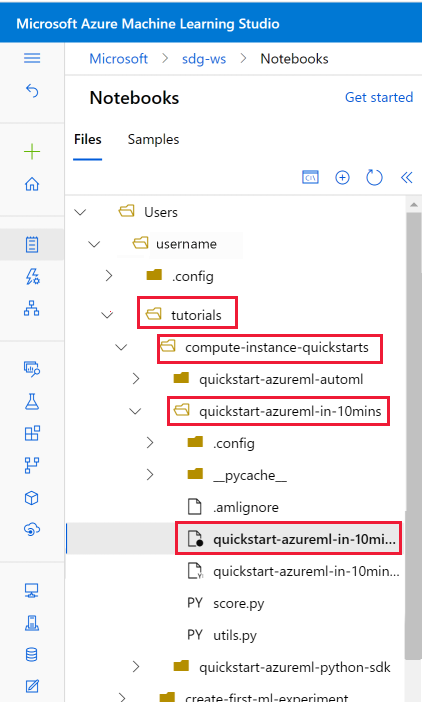Open the score.py file

click(x=239, y=603)
